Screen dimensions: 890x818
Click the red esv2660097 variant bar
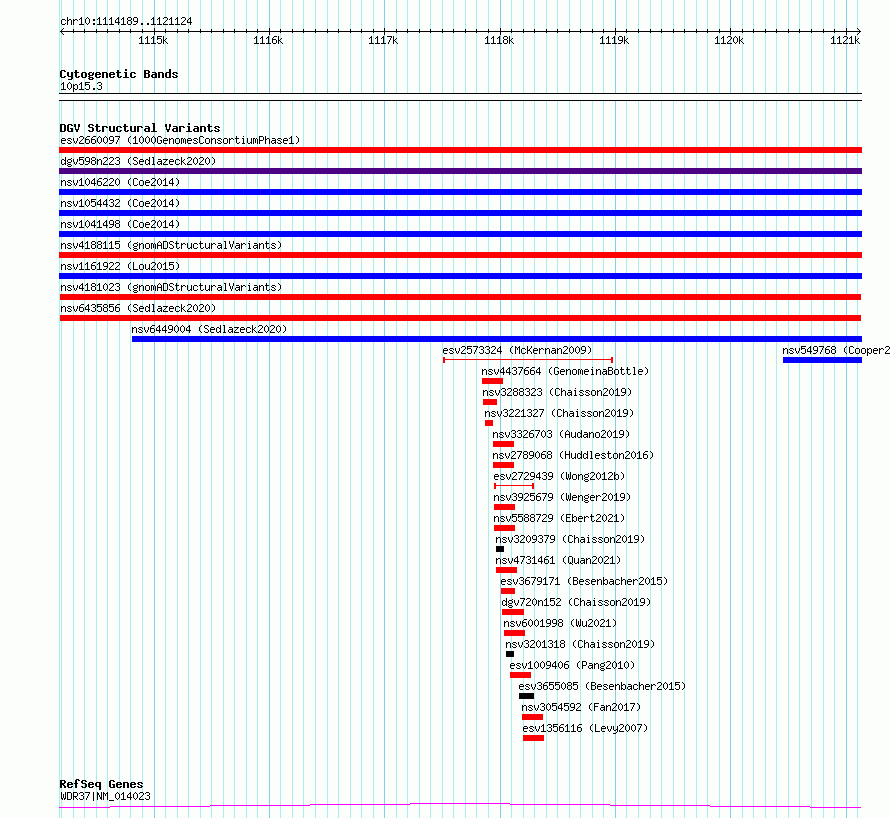click(x=460, y=150)
